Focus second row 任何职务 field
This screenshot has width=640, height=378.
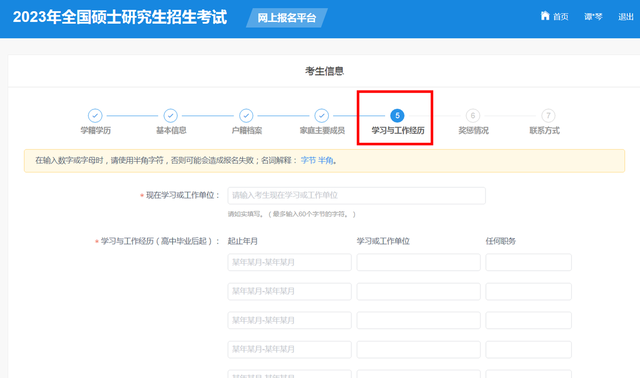point(529,291)
